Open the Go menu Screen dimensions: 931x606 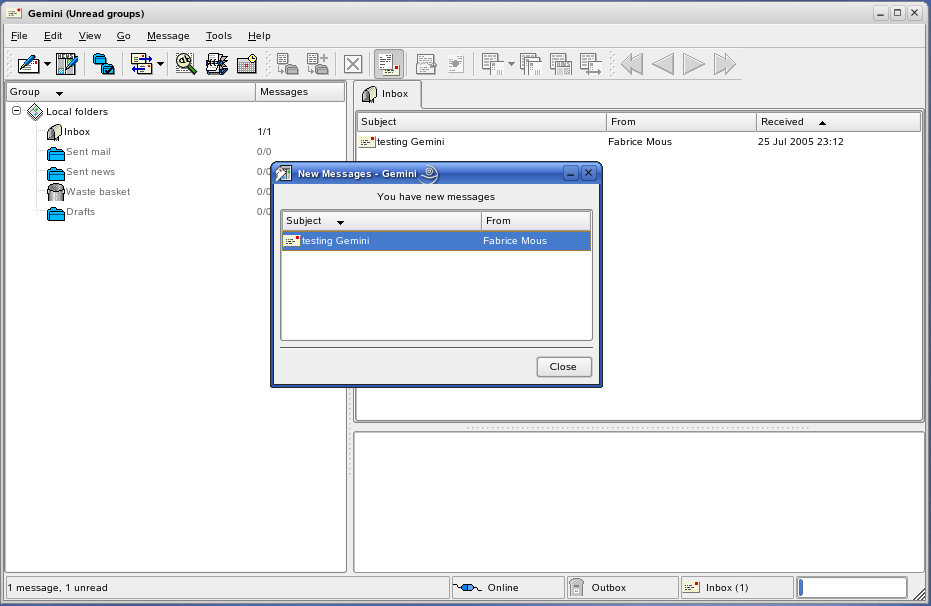pyautogui.click(x=124, y=36)
